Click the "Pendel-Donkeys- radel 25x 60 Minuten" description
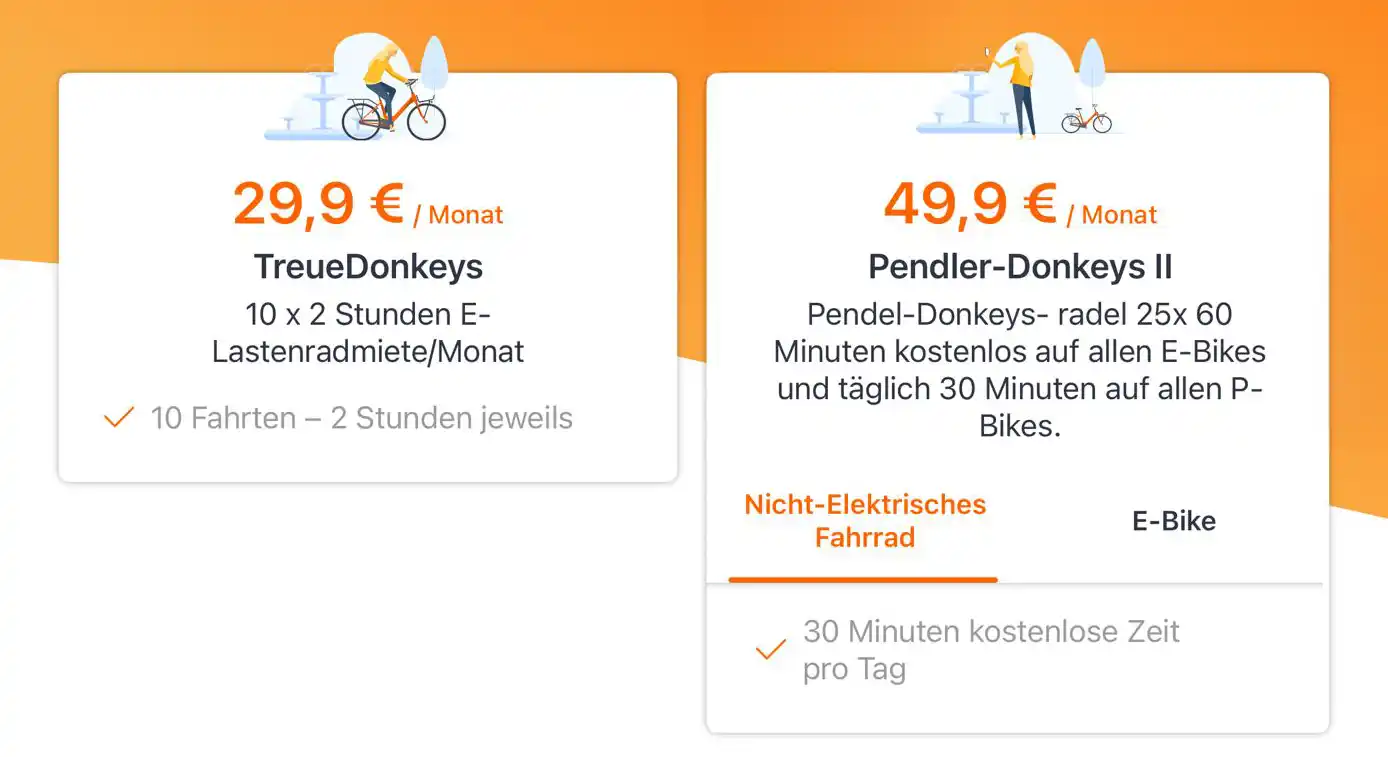1388x757 pixels. [1019, 370]
